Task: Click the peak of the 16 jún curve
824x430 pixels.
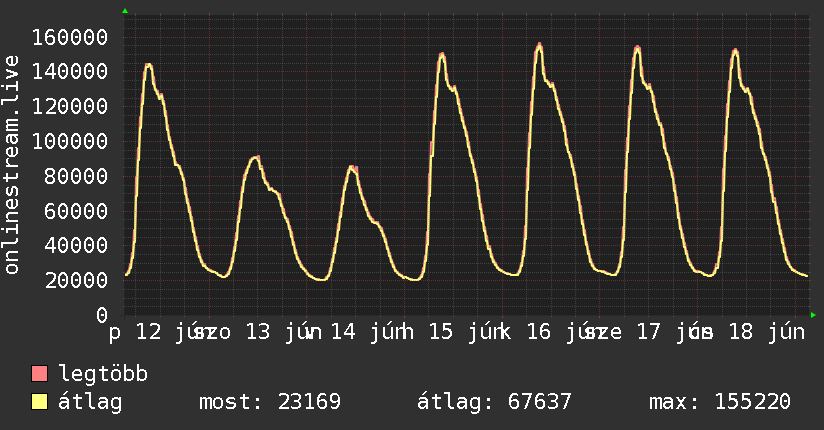Action: (539, 45)
